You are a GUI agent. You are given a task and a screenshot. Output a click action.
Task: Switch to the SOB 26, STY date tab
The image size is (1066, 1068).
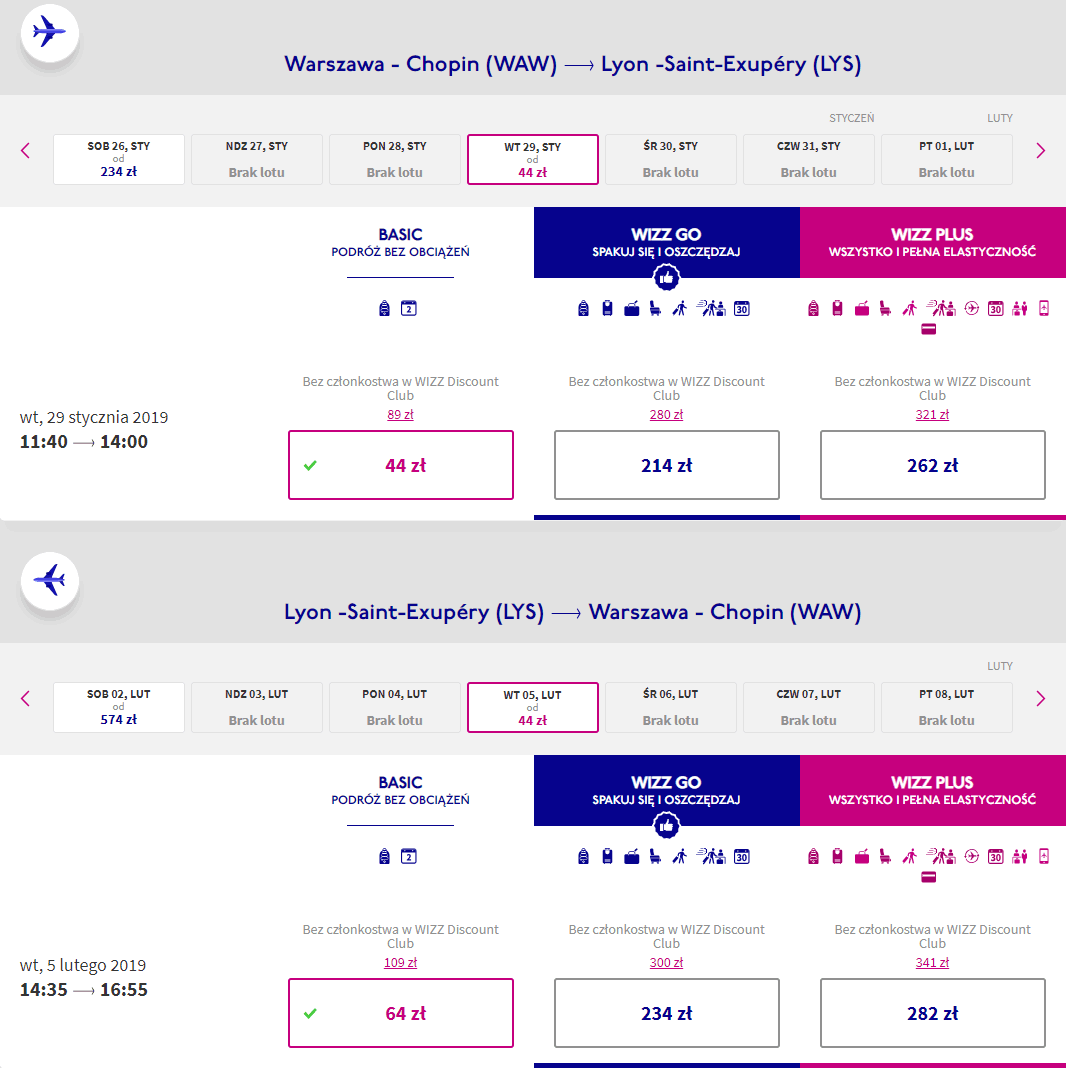tap(119, 159)
